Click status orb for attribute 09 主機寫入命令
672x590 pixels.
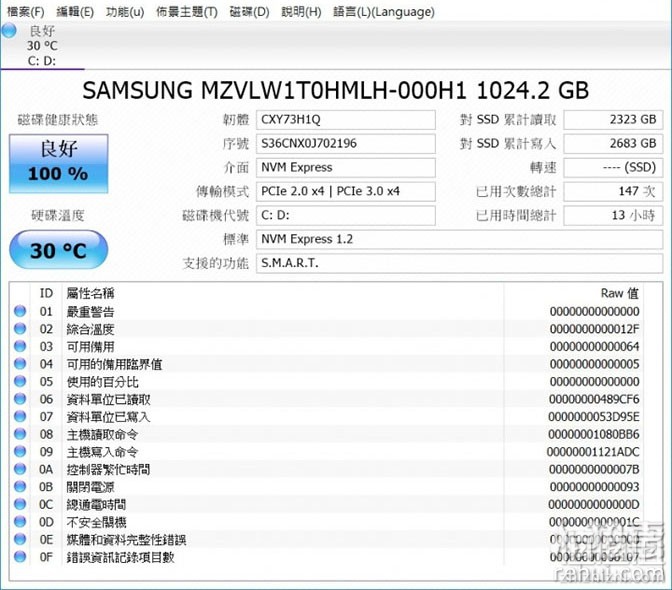click(20, 452)
